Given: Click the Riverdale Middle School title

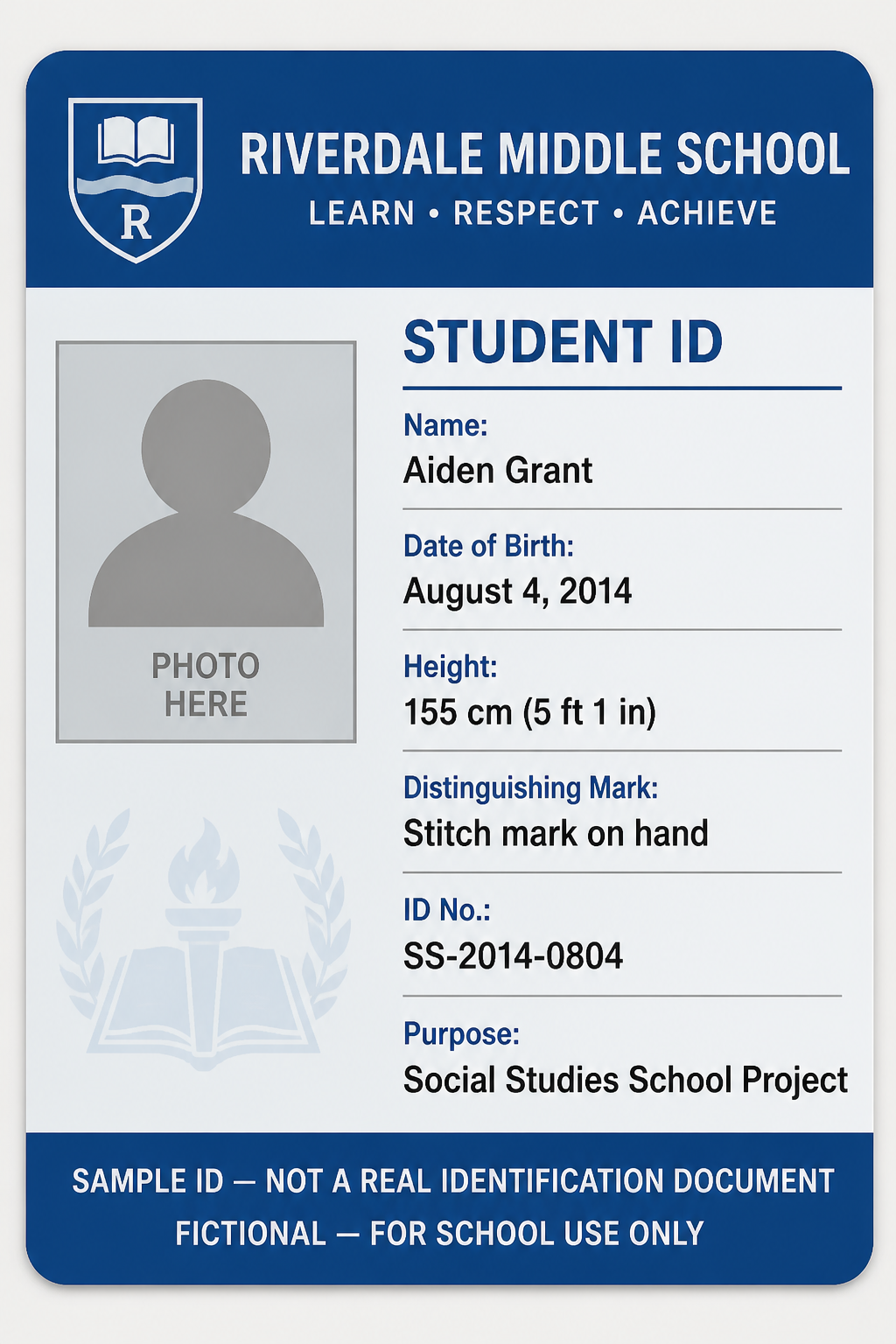Looking at the screenshot, I should pyautogui.click(x=545, y=155).
